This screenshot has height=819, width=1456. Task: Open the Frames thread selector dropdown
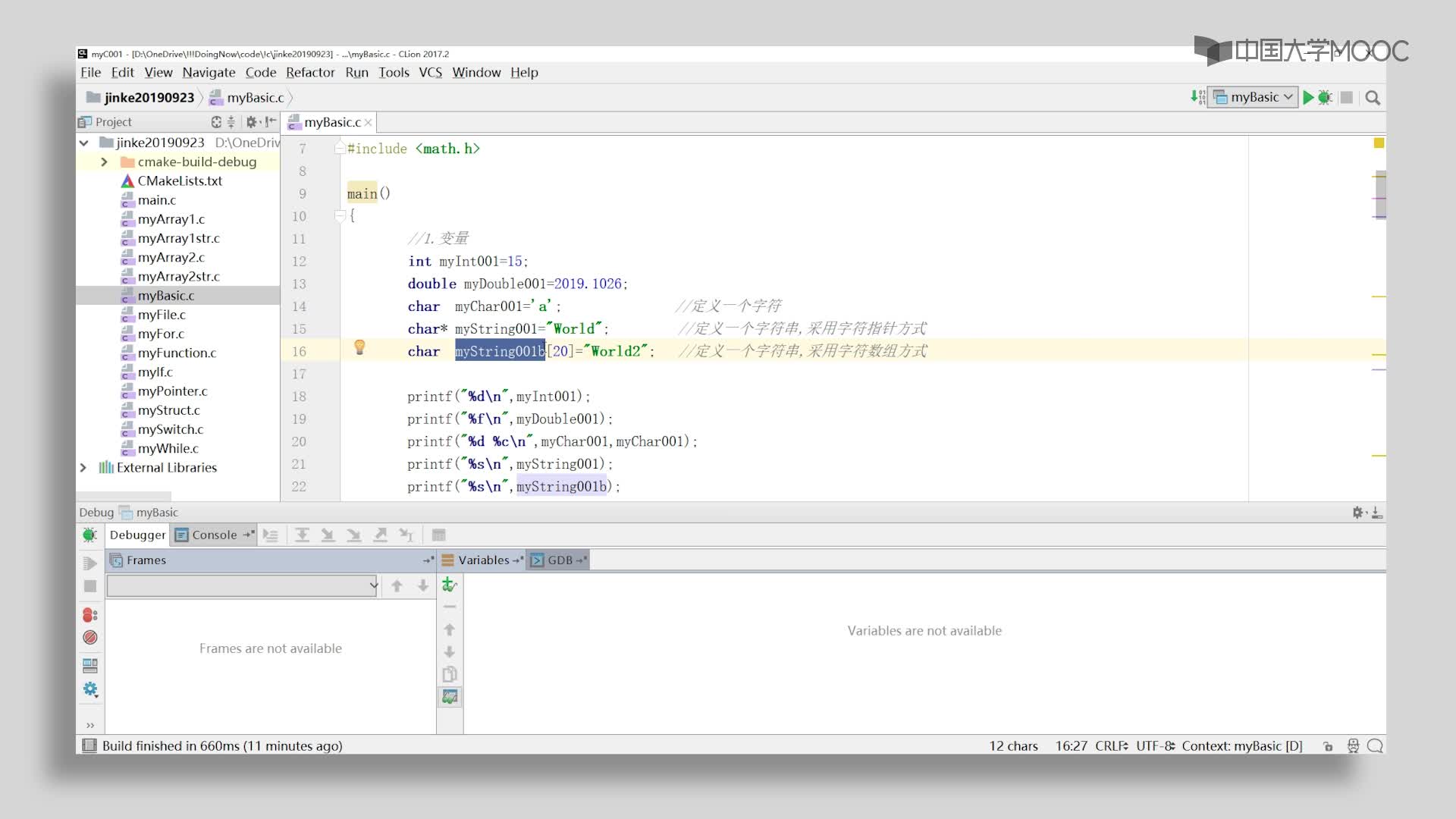point(243,585)
